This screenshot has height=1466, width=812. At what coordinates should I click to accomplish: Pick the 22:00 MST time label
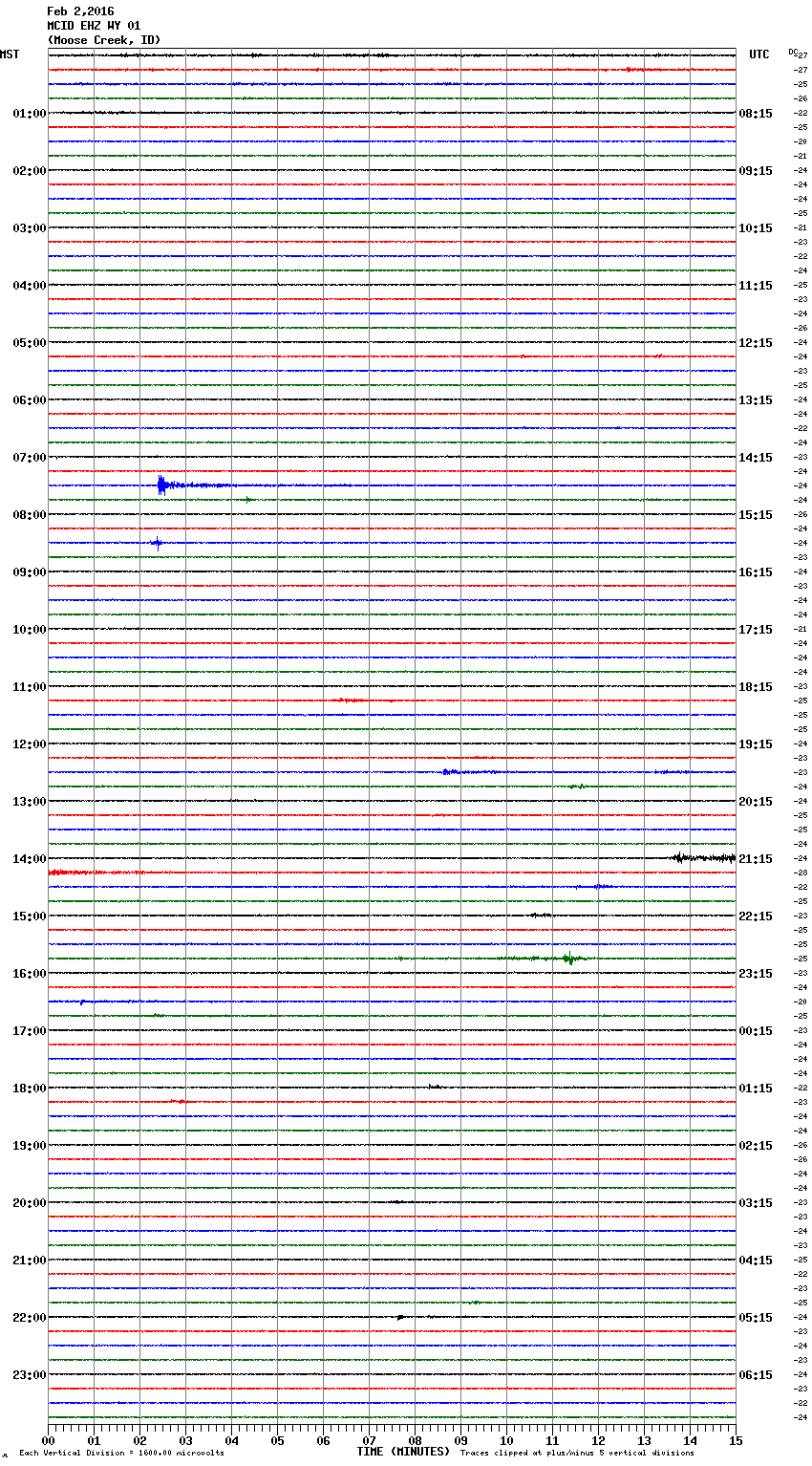(30, 1318)
